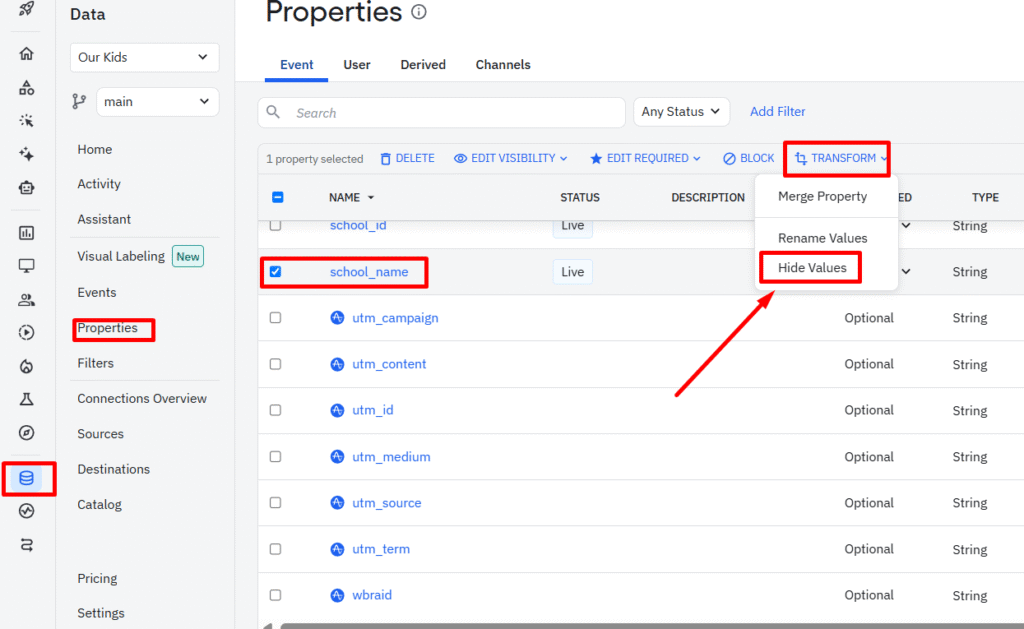
Task: Click the compass icon in left rail
Action: coord(27,433)
